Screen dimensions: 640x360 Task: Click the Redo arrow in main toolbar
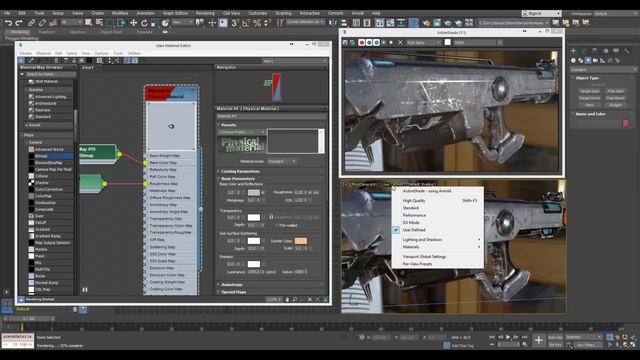click(x=19, y=23)
